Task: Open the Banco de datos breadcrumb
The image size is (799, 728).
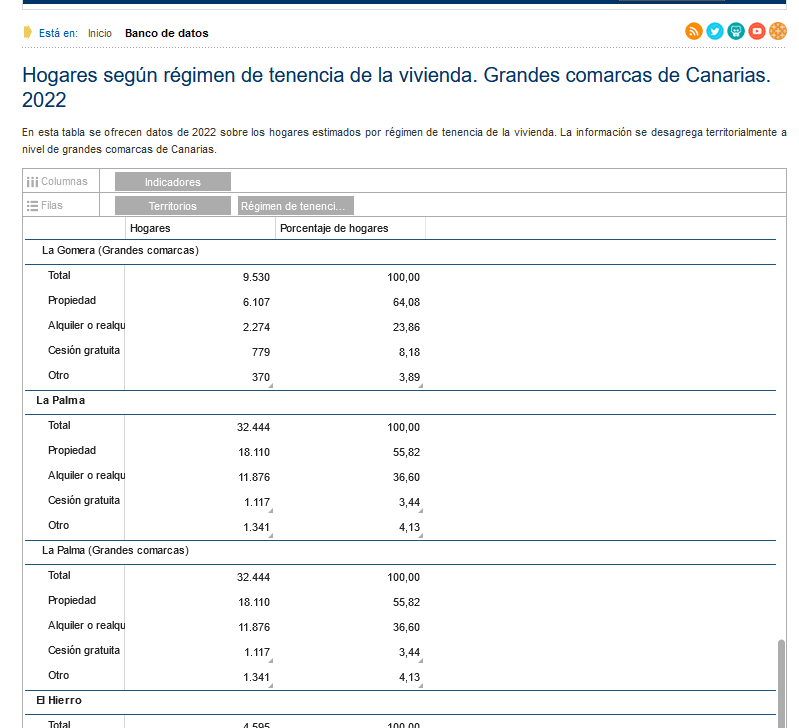Action: tap(166, 33)
